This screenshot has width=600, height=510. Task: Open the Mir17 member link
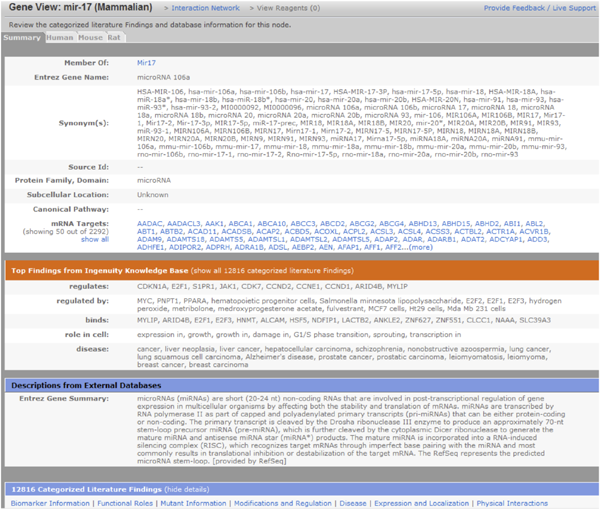tap(146, 63)
